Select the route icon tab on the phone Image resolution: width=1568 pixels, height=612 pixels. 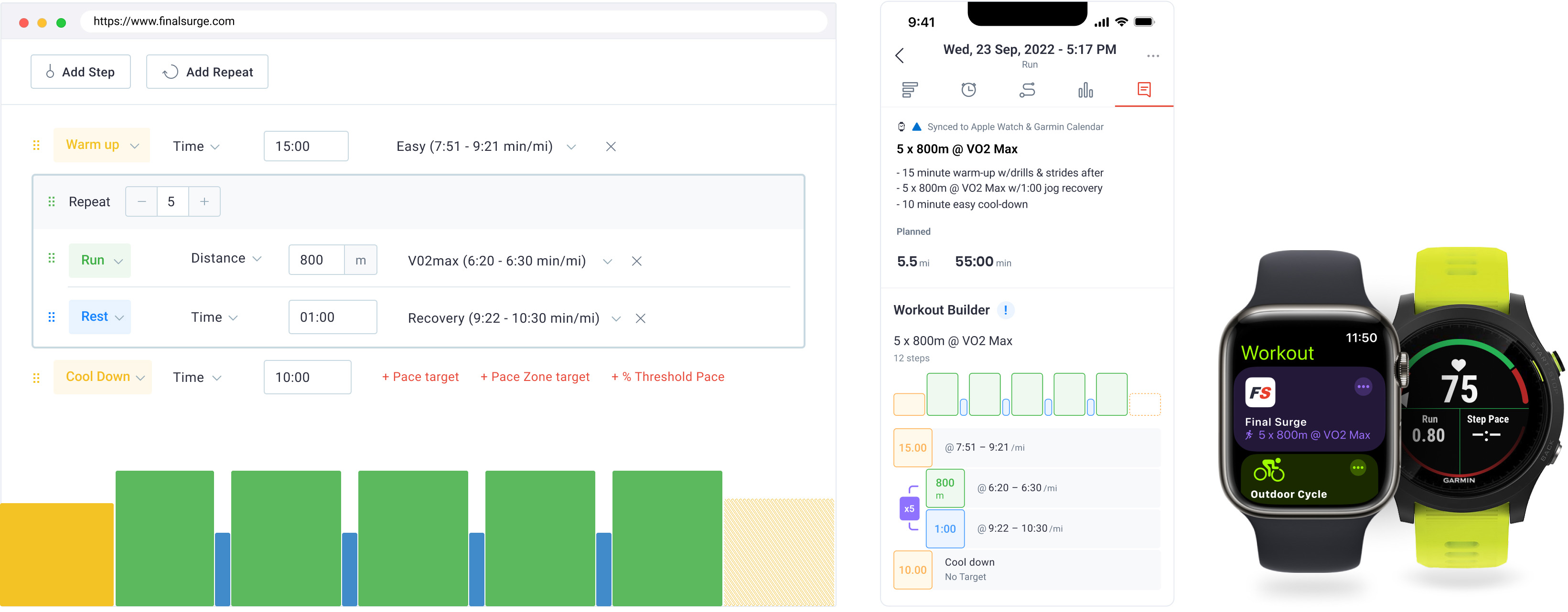(1027, 90)
